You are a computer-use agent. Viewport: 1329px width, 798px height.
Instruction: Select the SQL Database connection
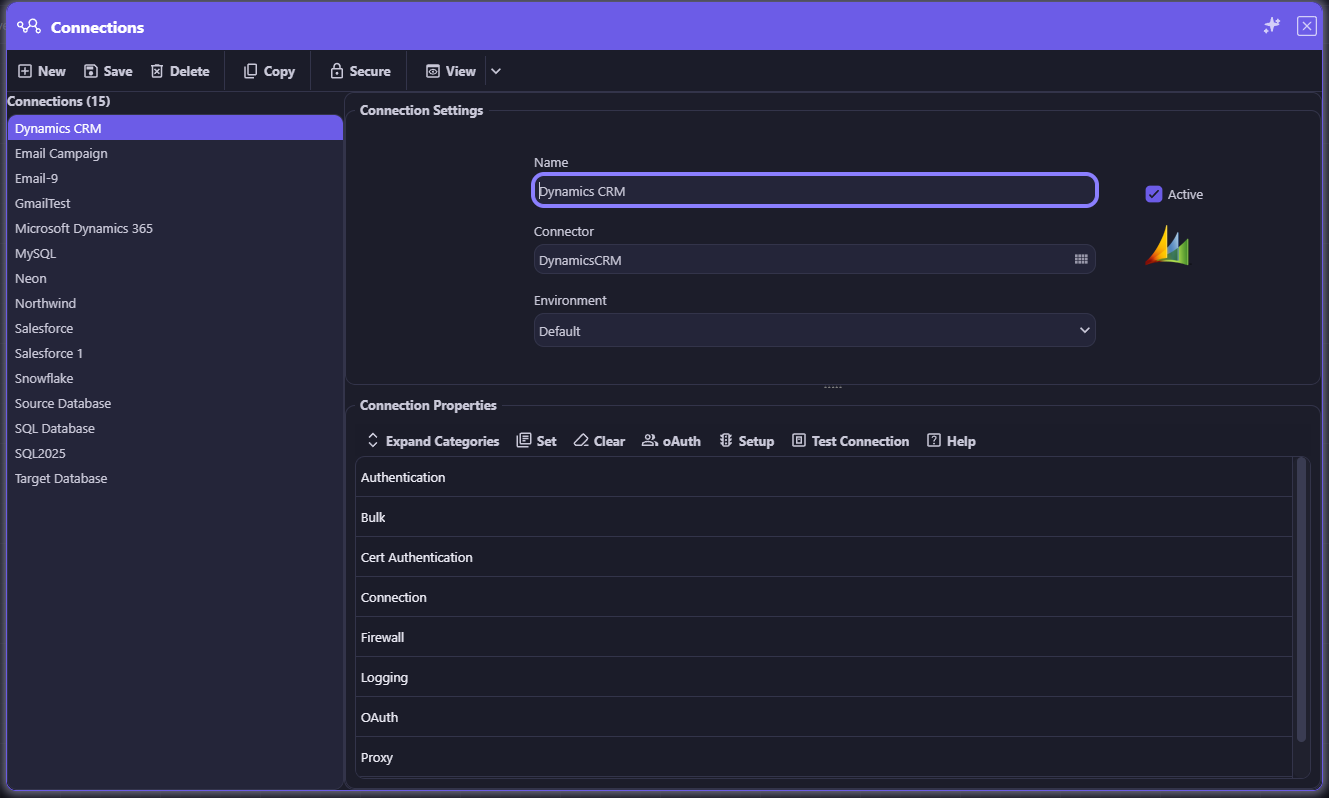click(175, 428)
